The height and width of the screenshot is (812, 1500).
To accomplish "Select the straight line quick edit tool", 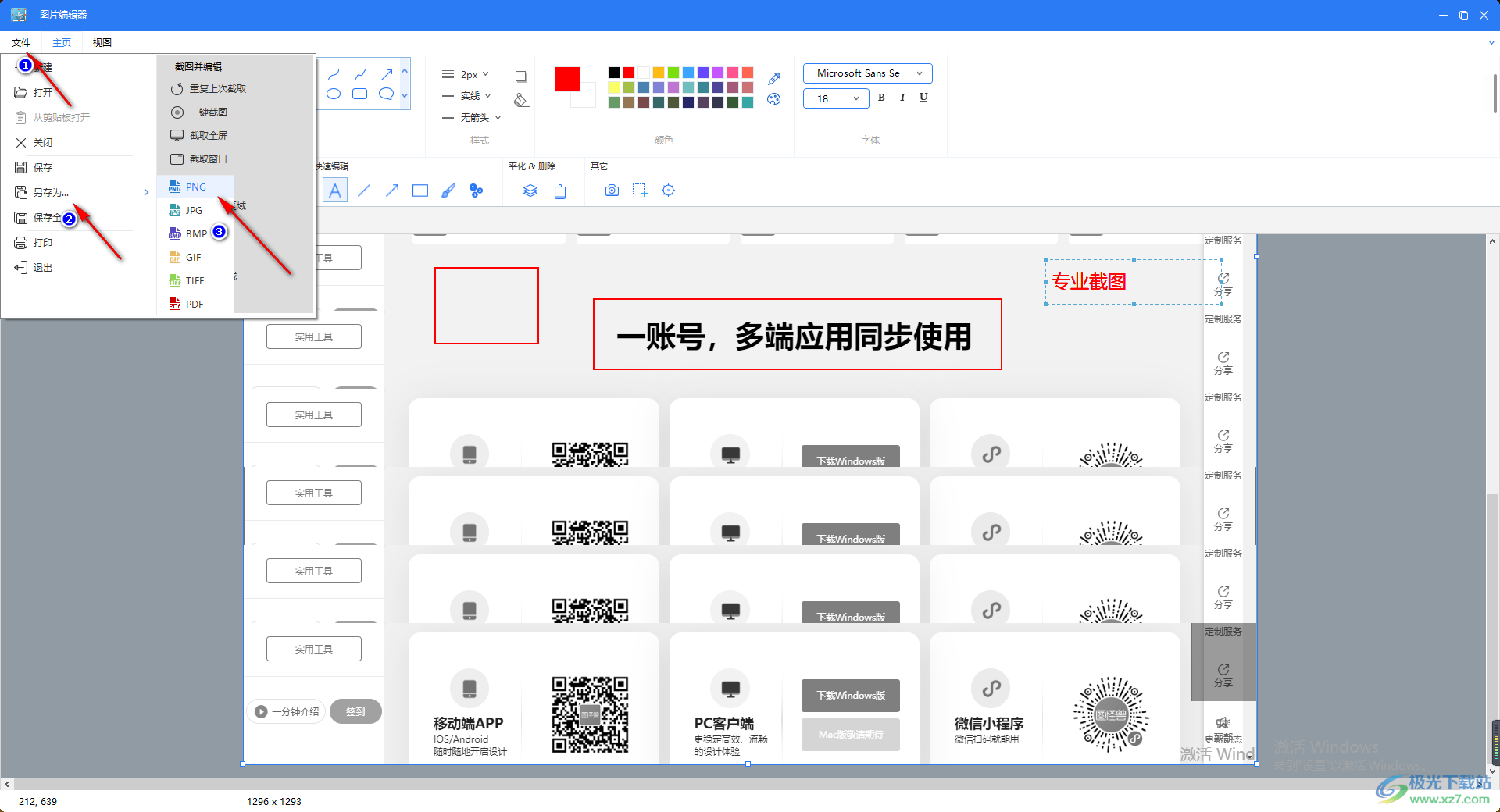I will click(364, 191).
